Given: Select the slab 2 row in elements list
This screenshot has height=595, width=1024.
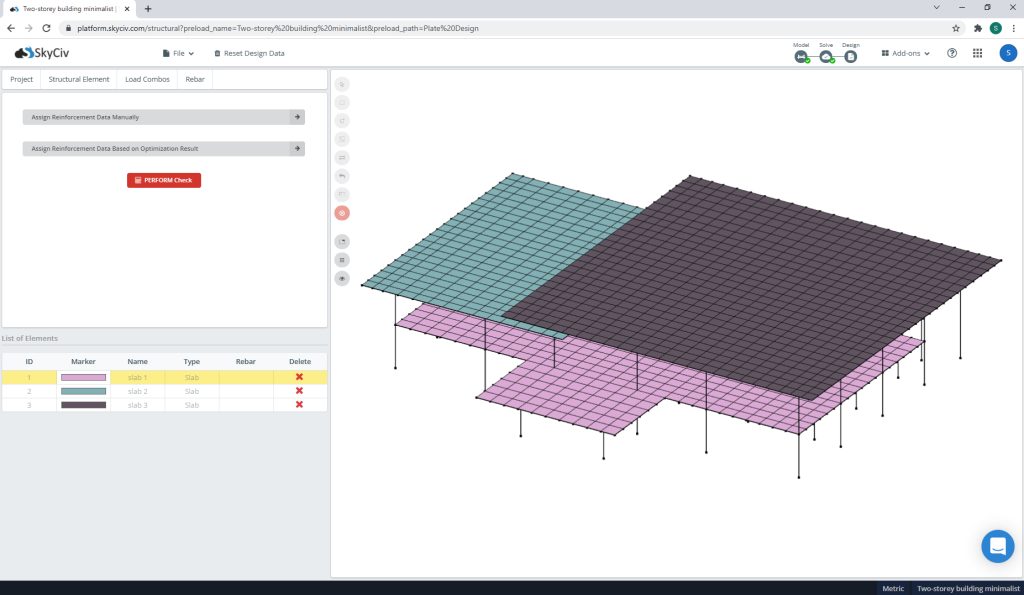Looking at the screenshot, I should (x=138, y=391).
